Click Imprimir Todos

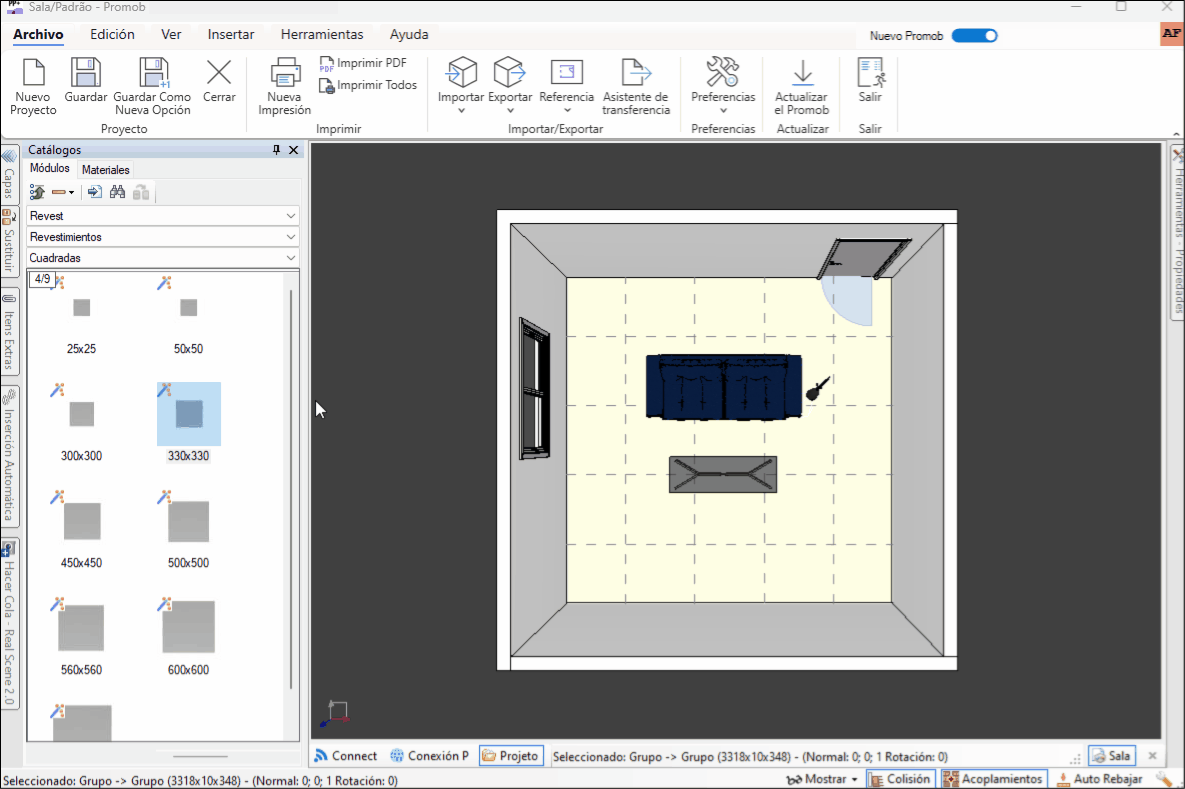pyautogui.click(x=368, y=85)
